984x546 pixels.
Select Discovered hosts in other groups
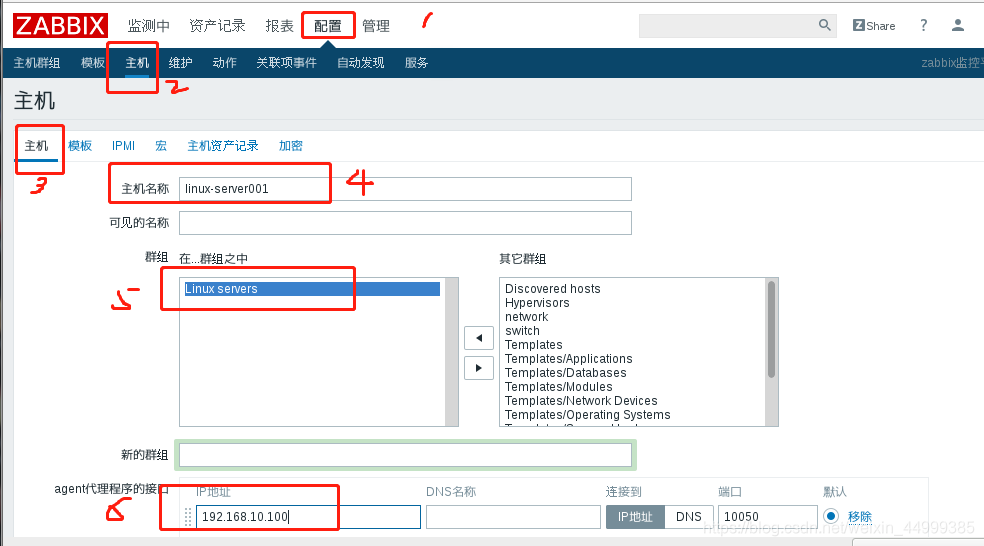coord(552,289)
